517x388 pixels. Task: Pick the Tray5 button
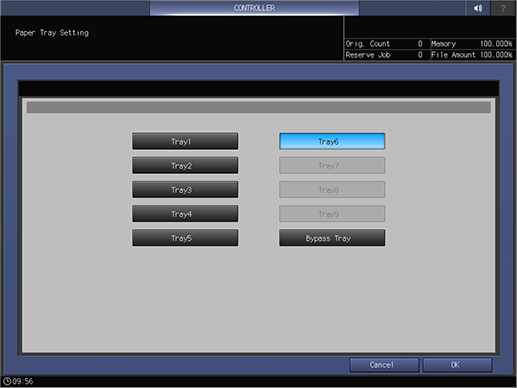pos(185,238)
